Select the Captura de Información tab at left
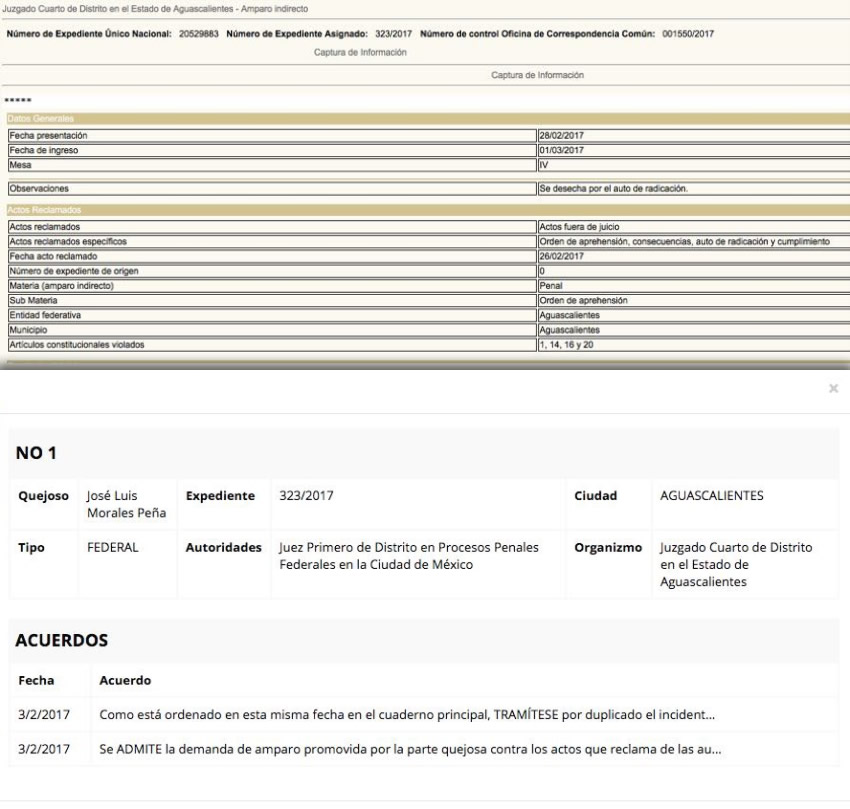This screenshot has height=809, width=850. click(x=360, y=53)
